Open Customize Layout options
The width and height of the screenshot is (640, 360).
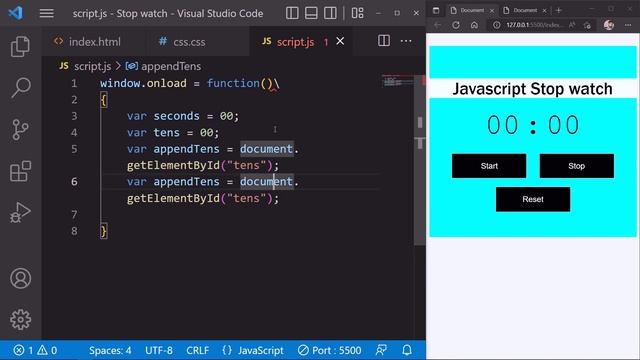pyautogui.click(x=358, y=13)
